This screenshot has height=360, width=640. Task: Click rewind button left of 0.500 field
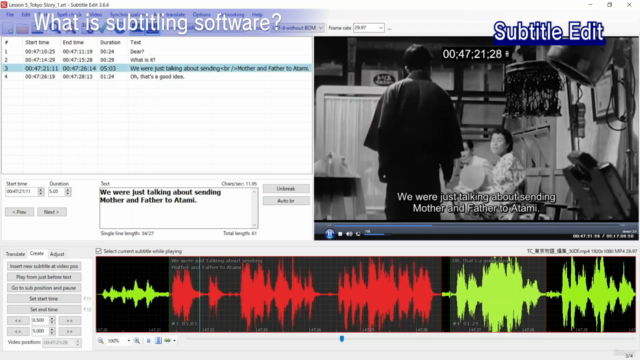click(x=18, y=320)
